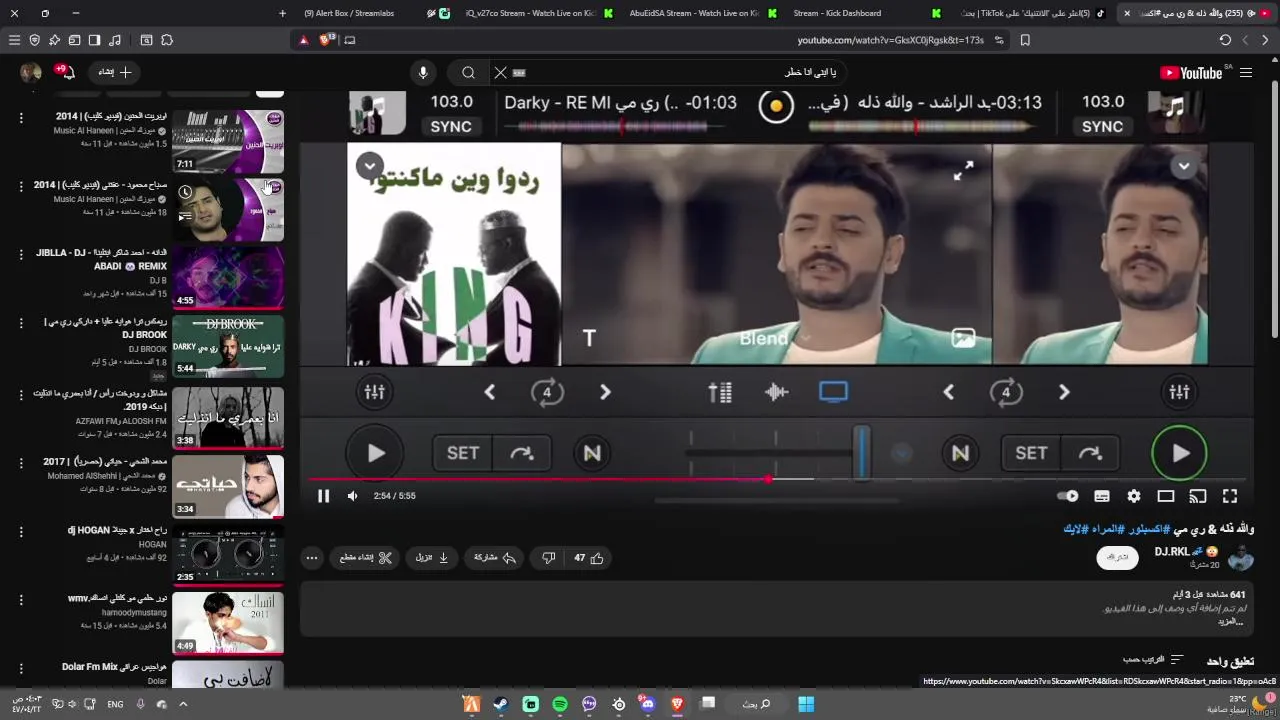Toggle the browser sidebar panel icon

pyautogui.click(x=94, y=40)
